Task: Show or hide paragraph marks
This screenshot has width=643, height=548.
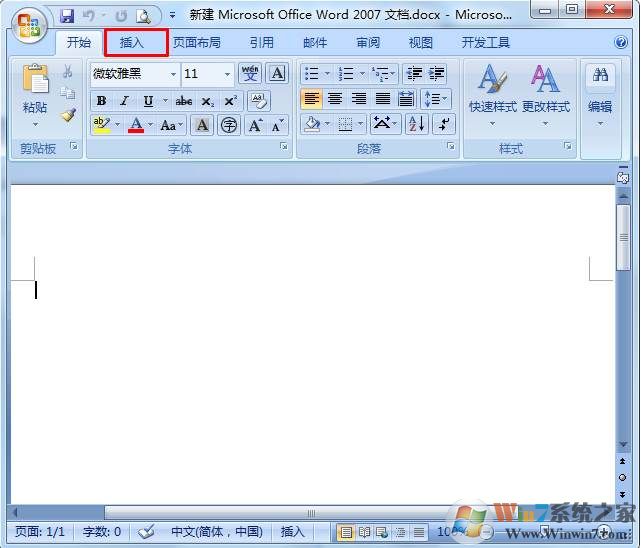Action: [444, 123]
